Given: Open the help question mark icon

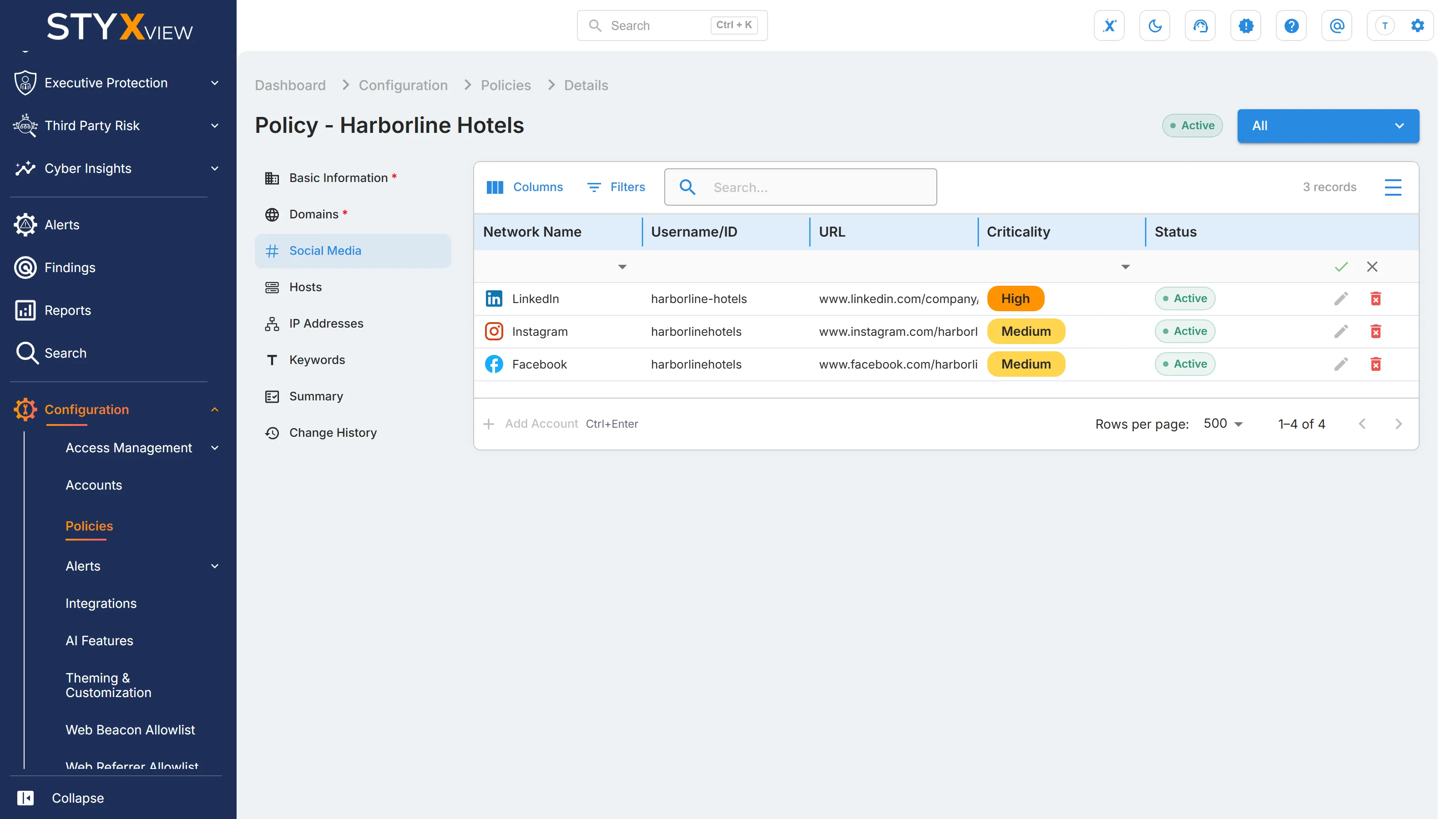Looking at the screenshot, I should pos(1291,25).
